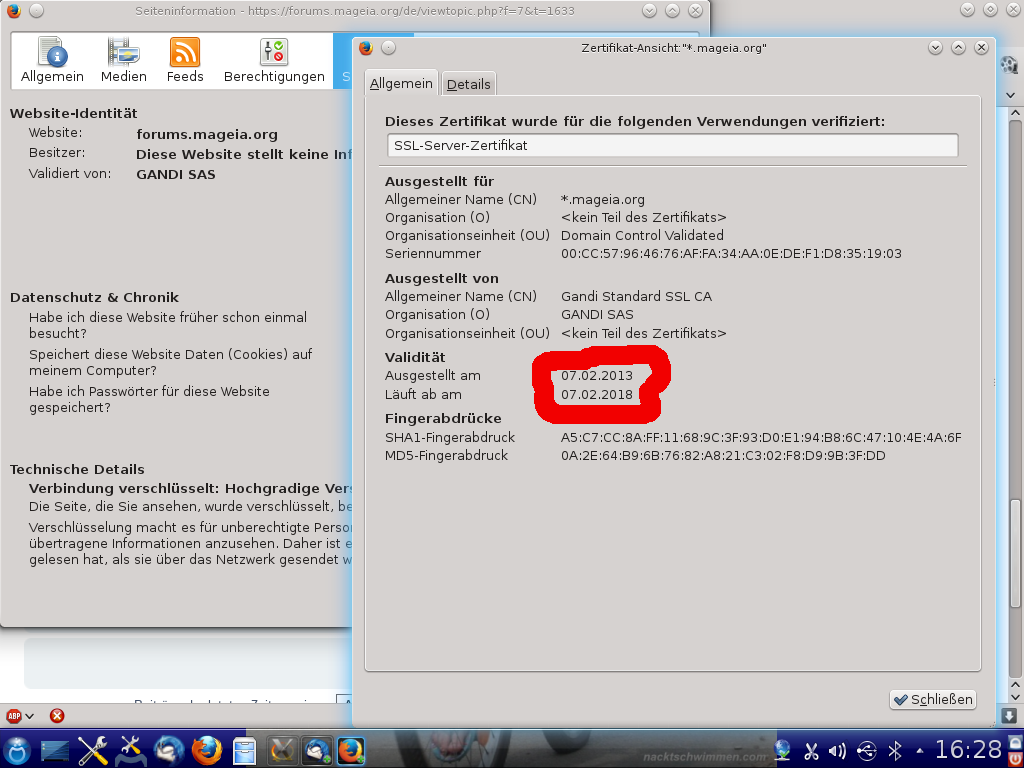
Task: Launch Firefox from the taskbar launcher
Action: tap(206, 751)
